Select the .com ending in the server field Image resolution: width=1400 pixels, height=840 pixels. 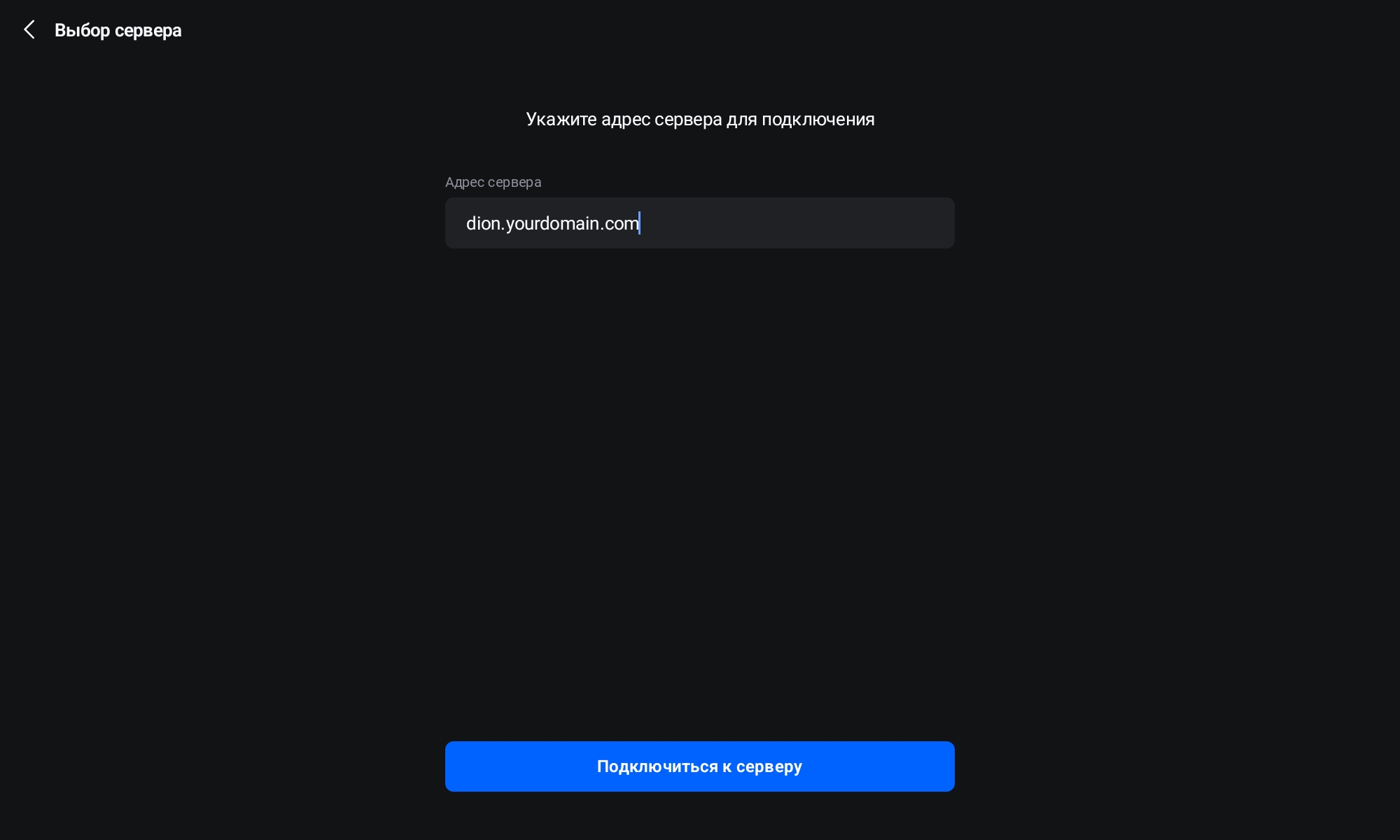[x=620, y=223]
